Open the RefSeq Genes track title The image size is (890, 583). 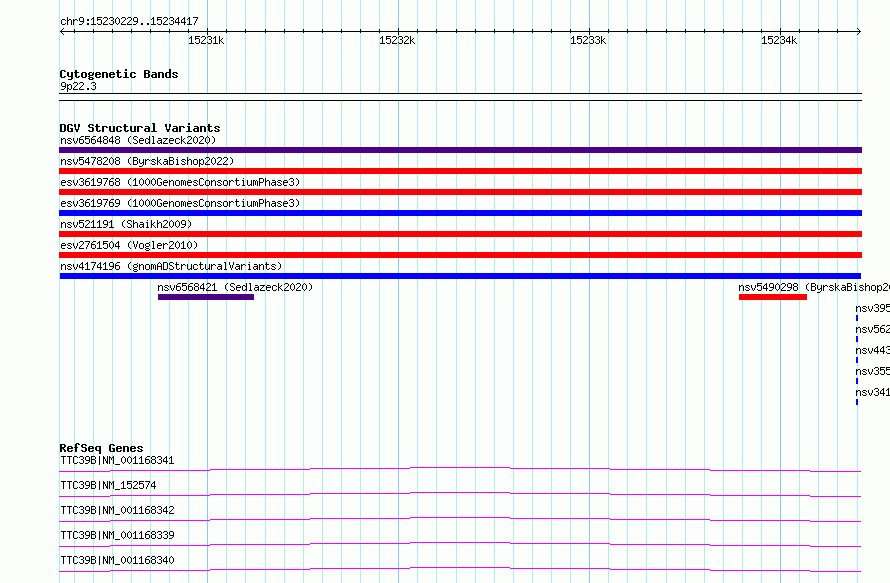tap(101, 448)
